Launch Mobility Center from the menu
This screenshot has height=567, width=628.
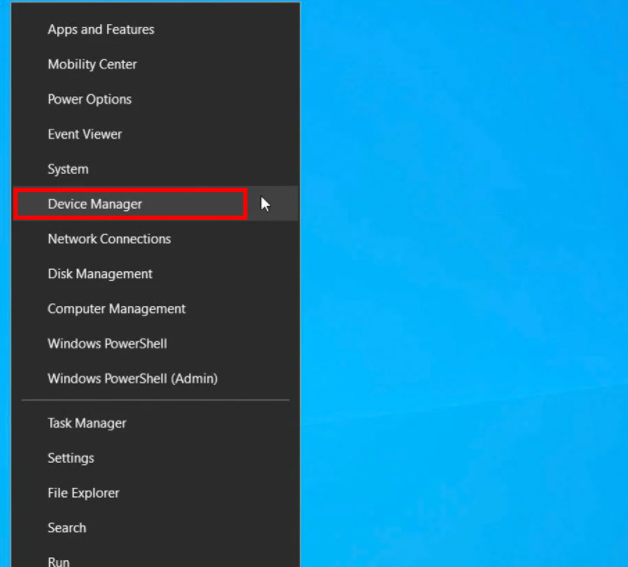click(92, 65)
